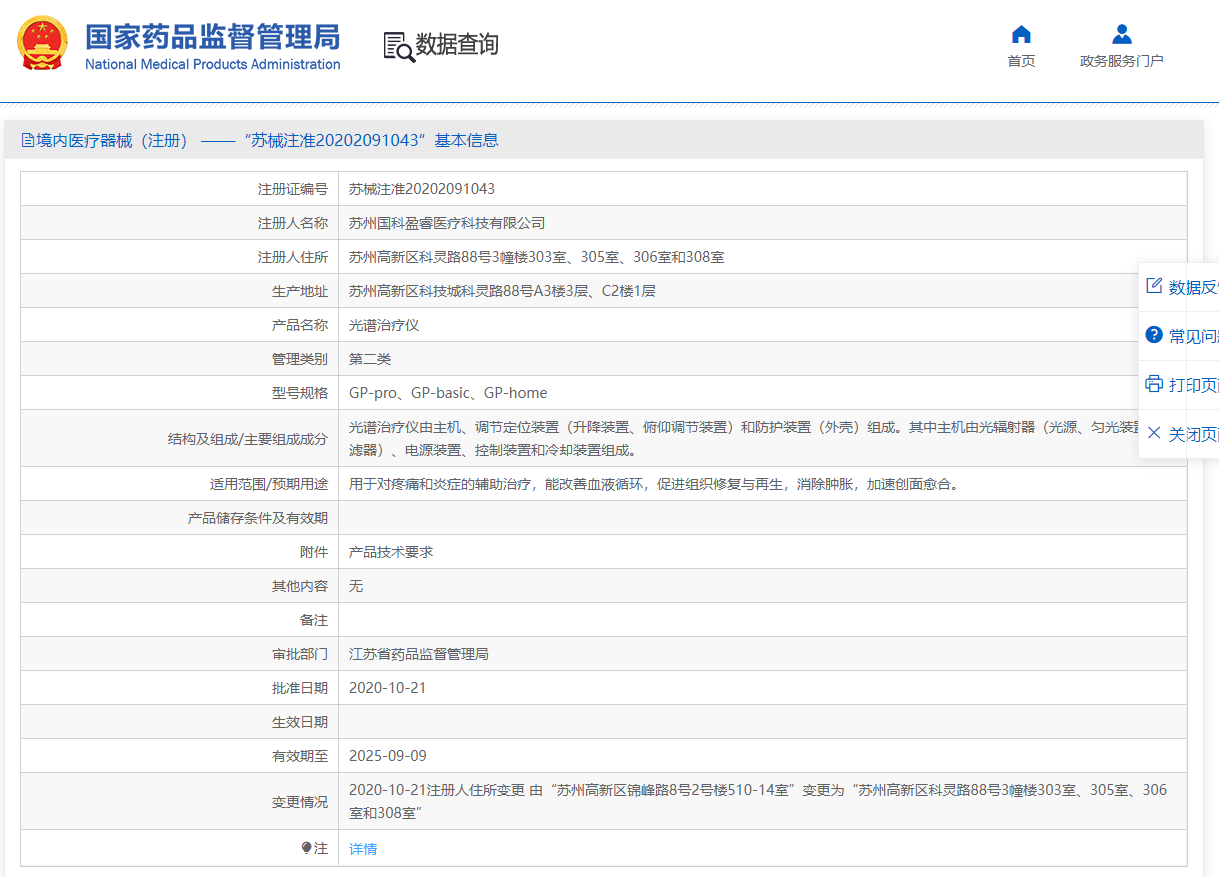1219x877 pixels.
Task: Click the printer icon 打印页面
Action: pos(1154,384)
